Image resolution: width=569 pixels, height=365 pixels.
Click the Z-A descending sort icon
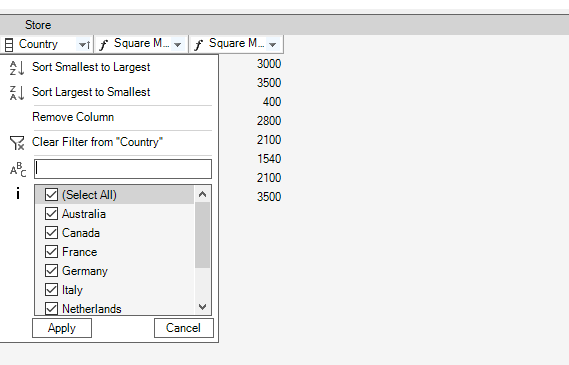(17, 93)
